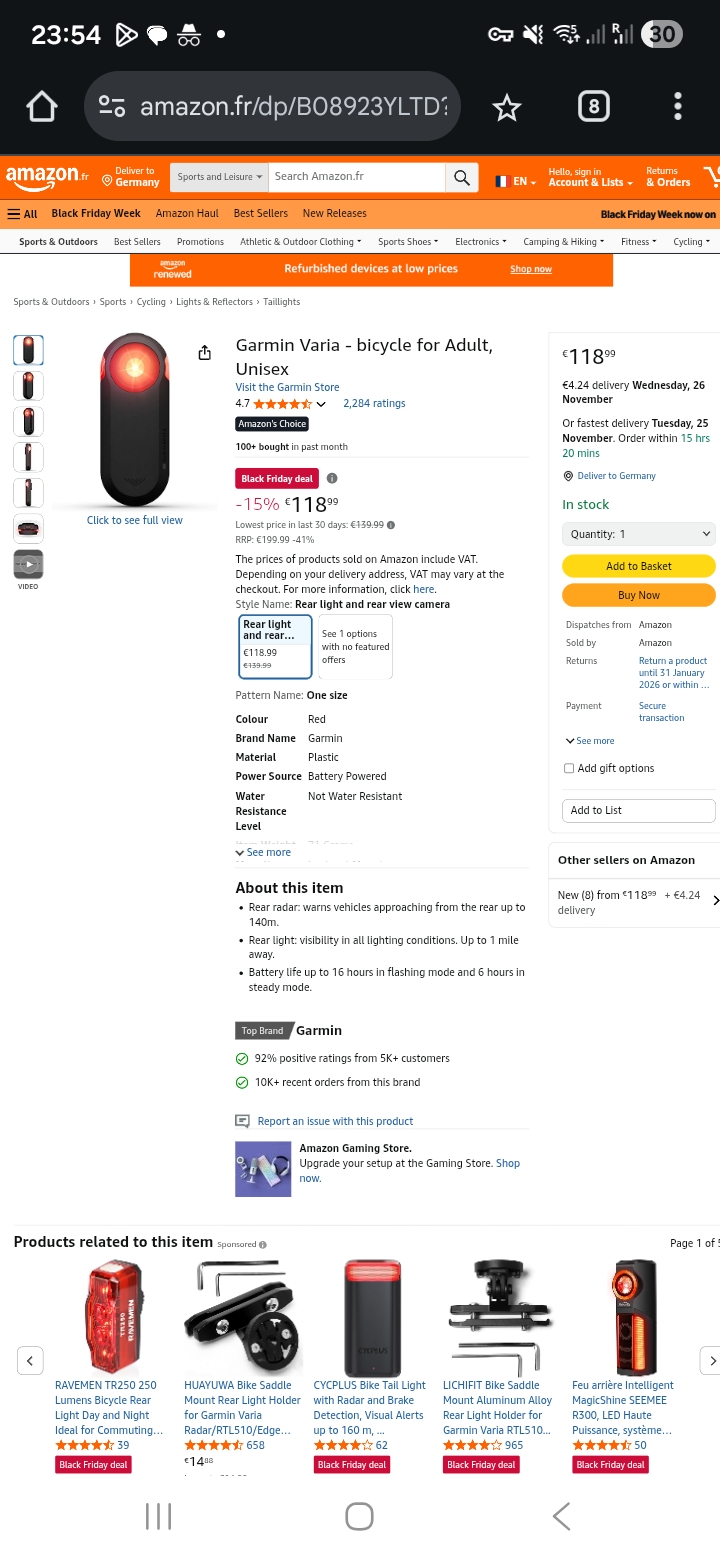Open the Best Sellers nav item
The width and height of the screenshot is (720, 1560).
pyautogui.click(x=260, y=214)
